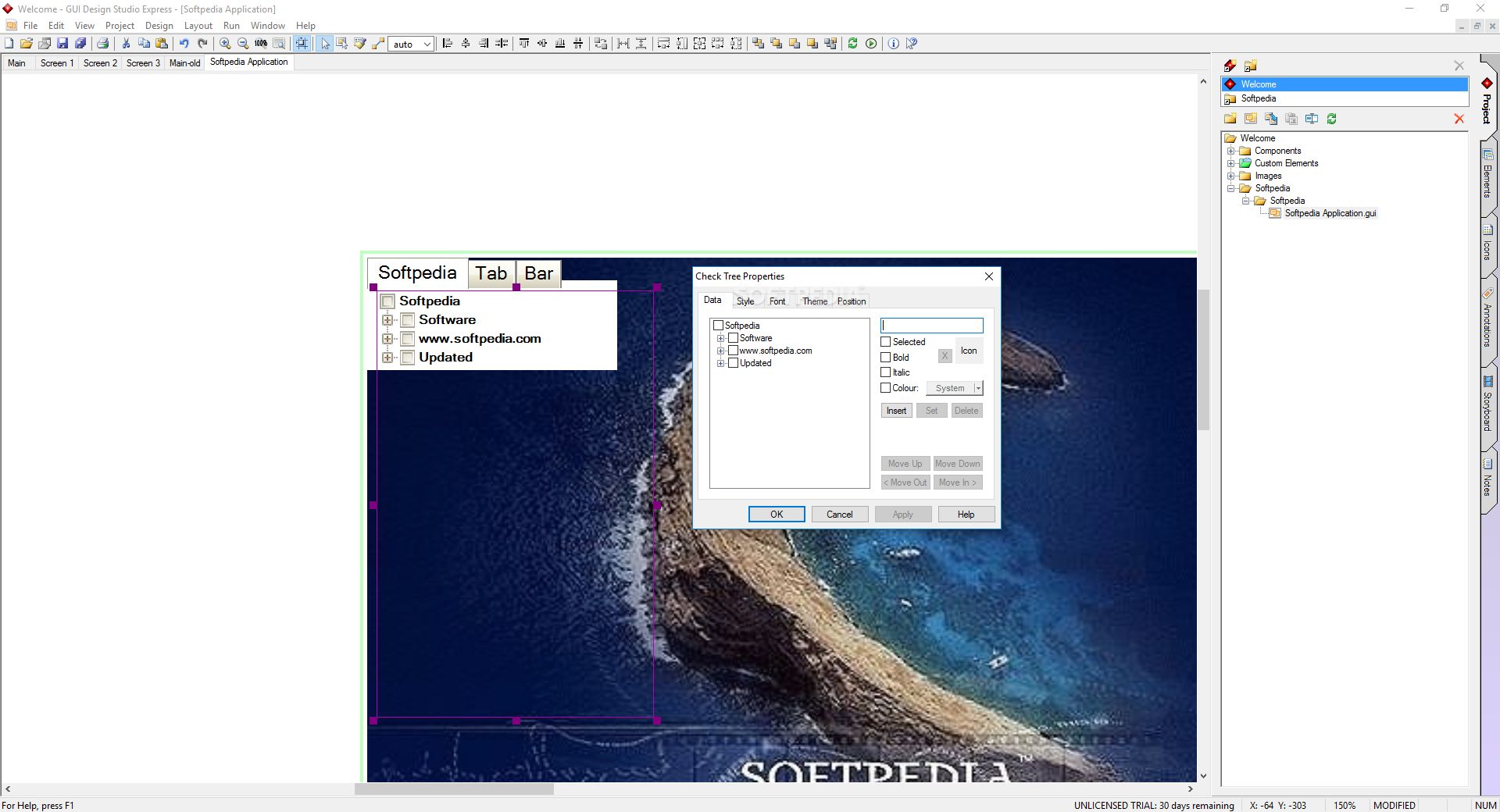Check the www.softpedia.com box in dialog tree
This screenshot has width=1500, height=812.
click(x=733, y=351)
